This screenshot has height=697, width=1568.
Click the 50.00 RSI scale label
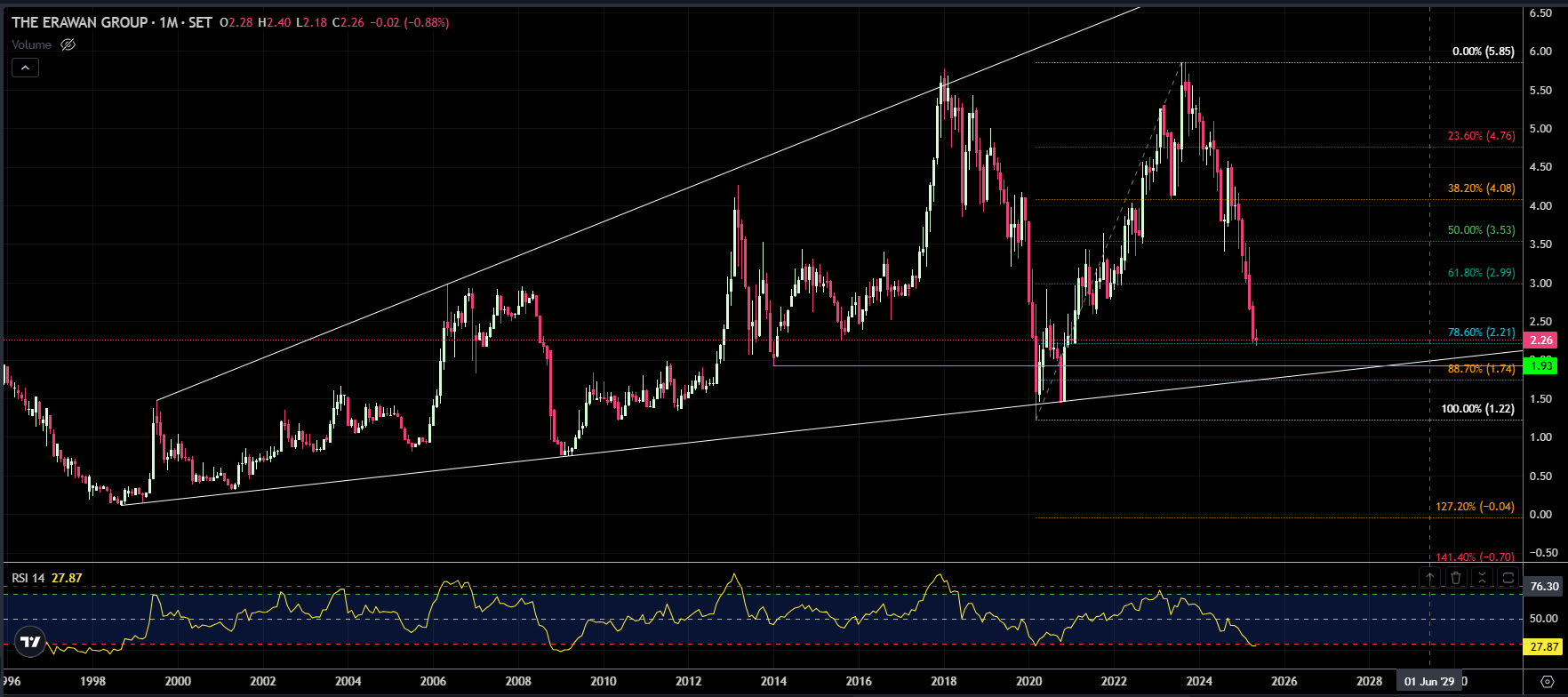click(1544, 619)
